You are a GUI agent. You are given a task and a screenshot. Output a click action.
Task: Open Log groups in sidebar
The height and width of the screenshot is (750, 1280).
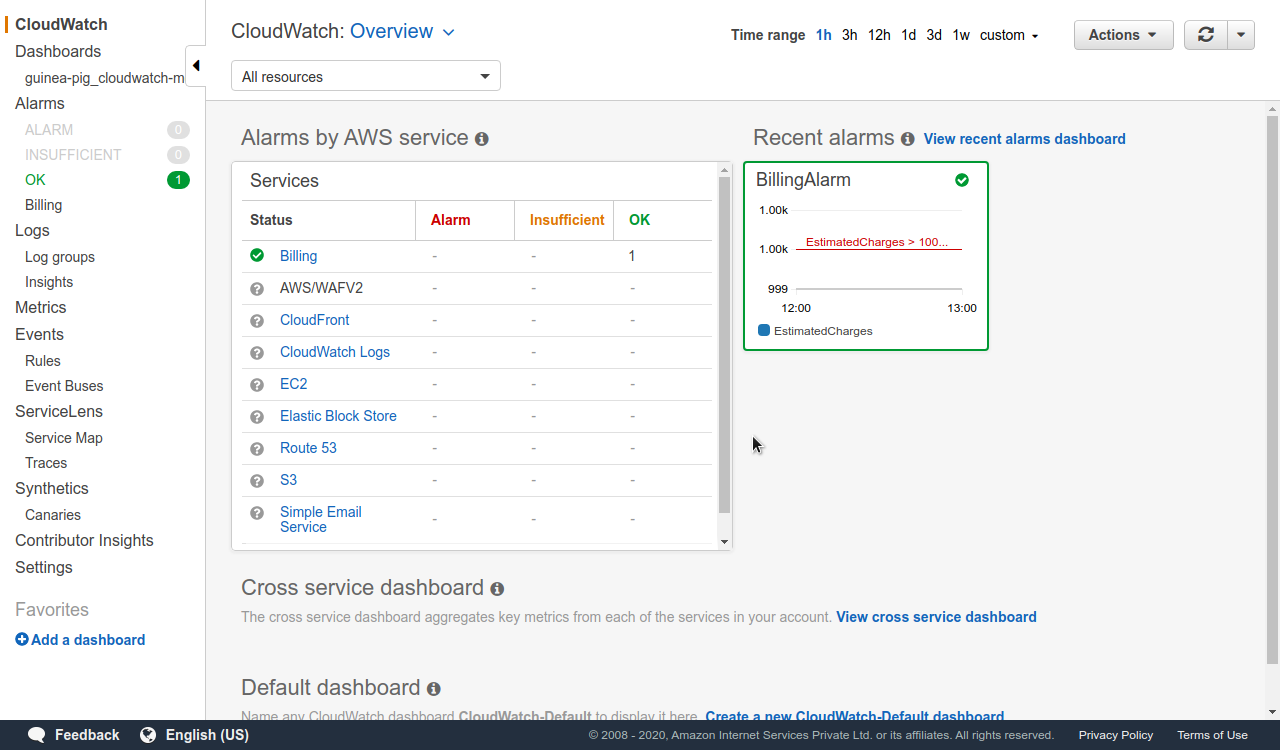click(60, 257)
